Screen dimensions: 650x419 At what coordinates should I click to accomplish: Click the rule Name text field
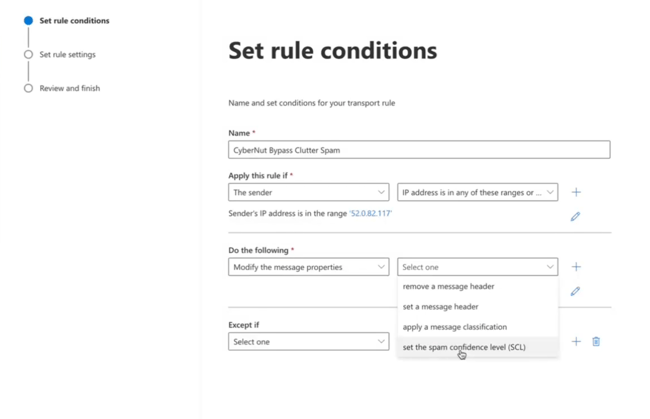tap(419, 150)
